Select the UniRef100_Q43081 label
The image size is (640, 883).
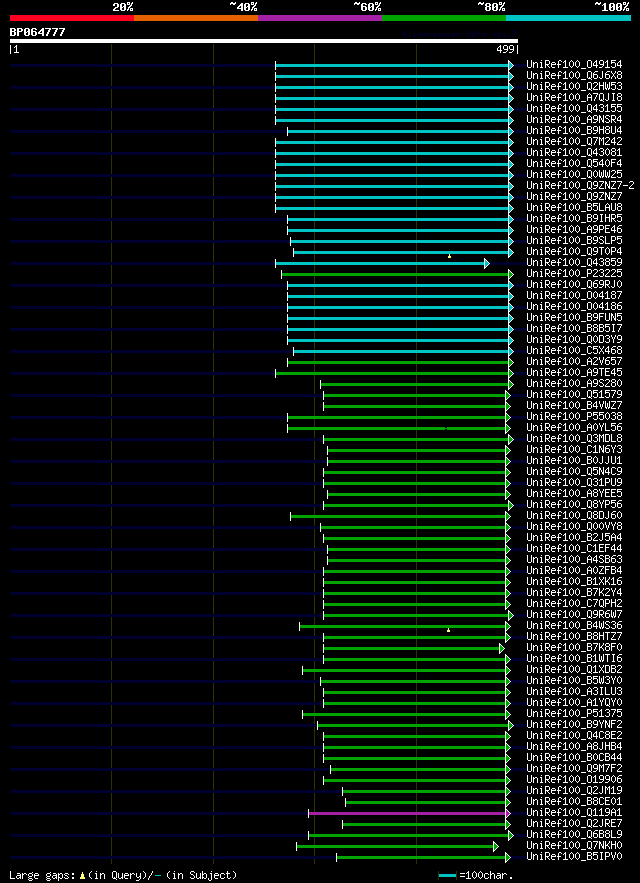pyautogui.click(x=574, y=153)
